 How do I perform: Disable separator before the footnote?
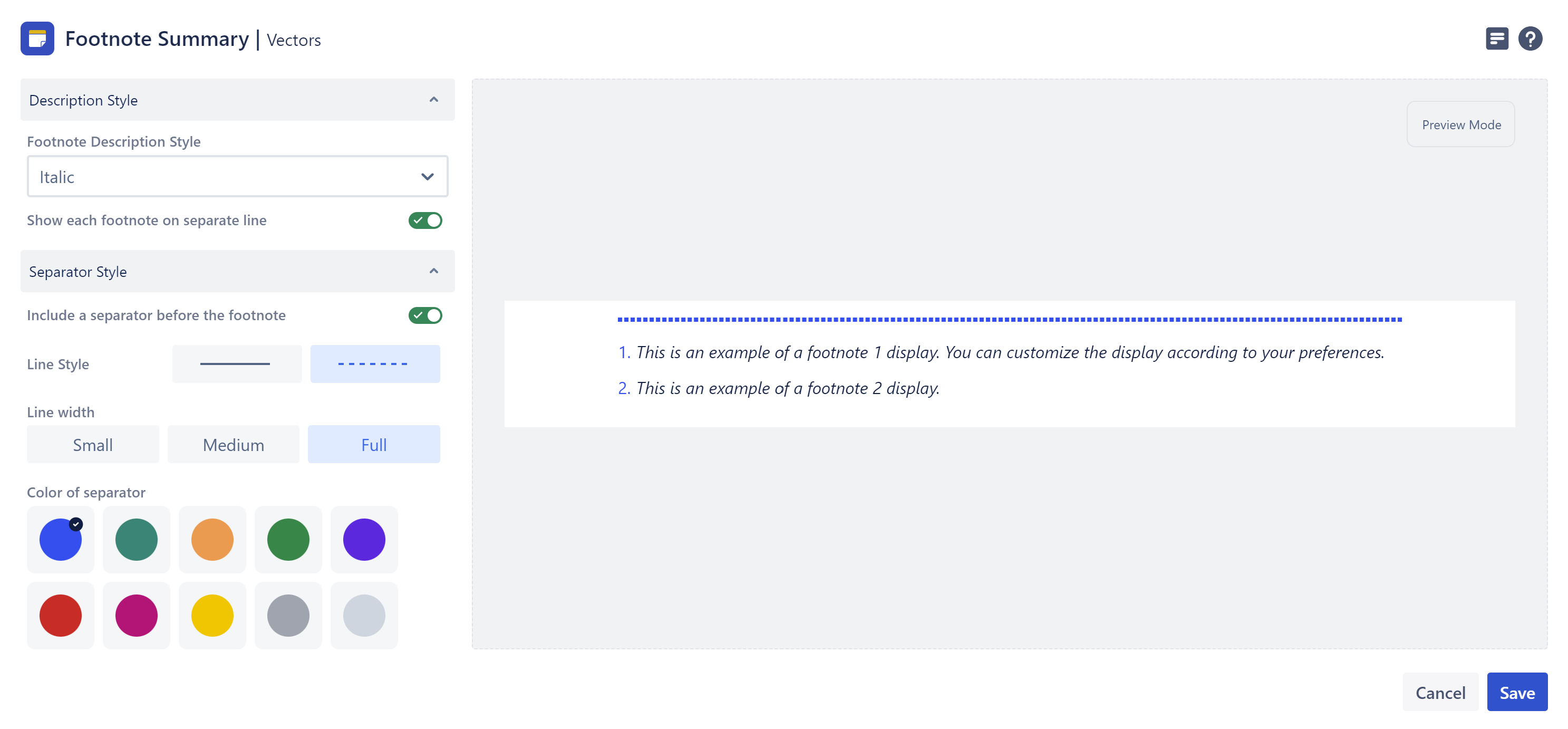(425, 315)
